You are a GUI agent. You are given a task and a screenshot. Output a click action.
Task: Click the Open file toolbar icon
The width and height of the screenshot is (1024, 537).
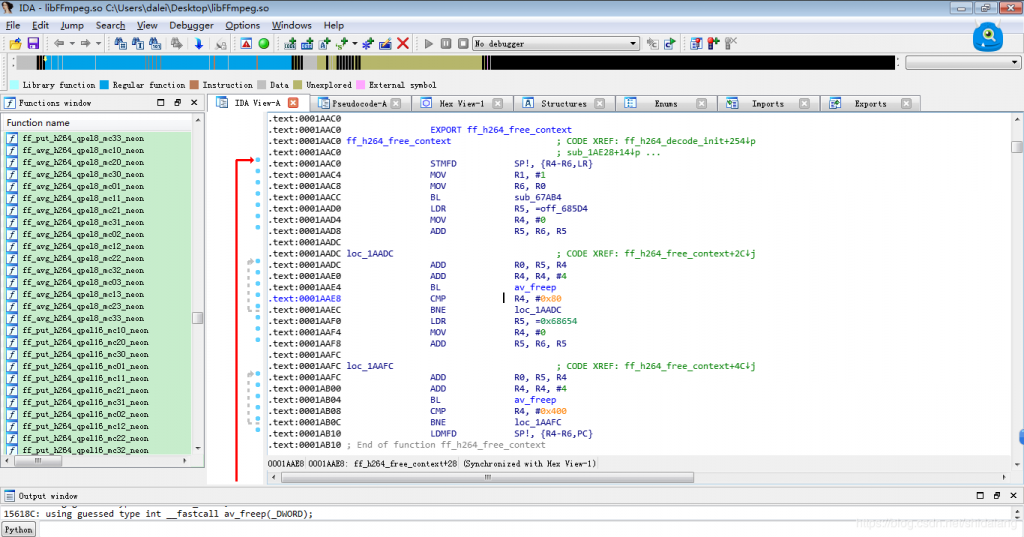(15, 44)
